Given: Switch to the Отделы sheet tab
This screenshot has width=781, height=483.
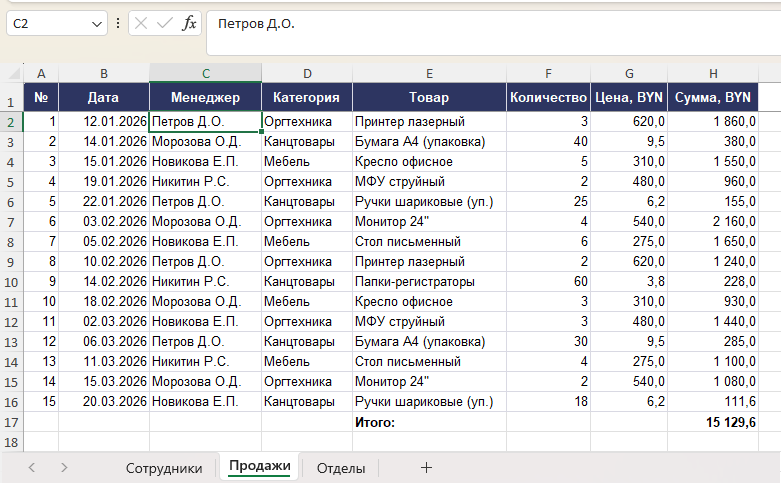Looking at the screenshot, I should coord(341,468).
